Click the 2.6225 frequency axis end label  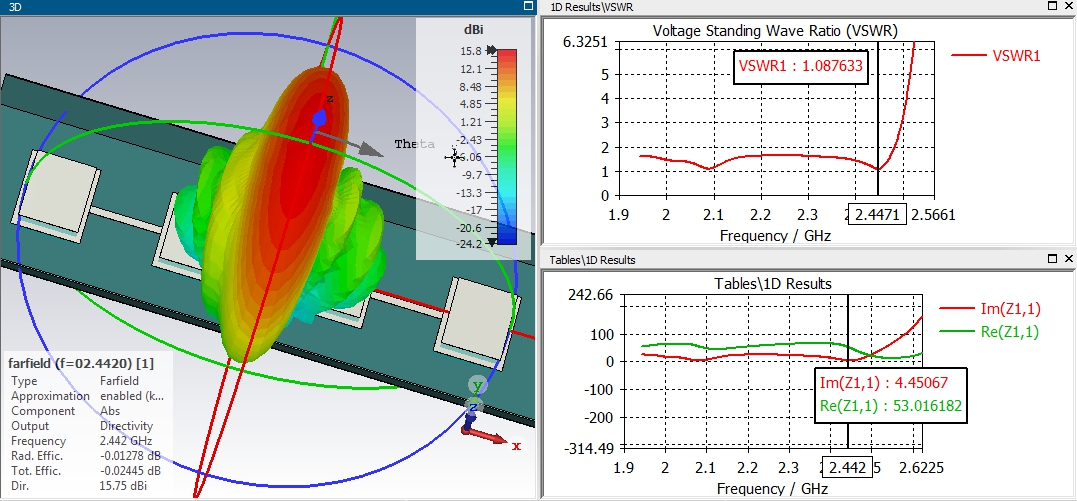921,467
